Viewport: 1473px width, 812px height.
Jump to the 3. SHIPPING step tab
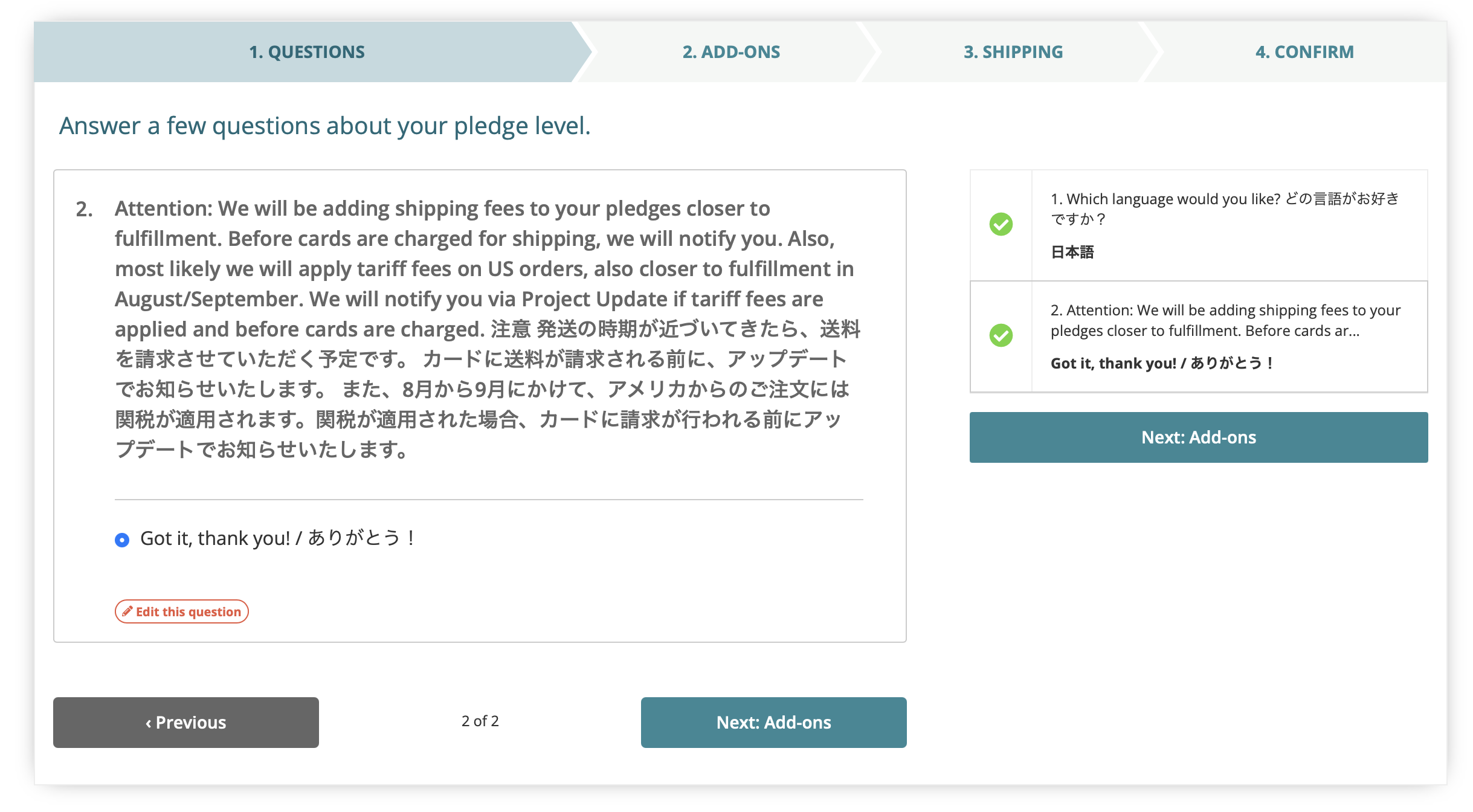point(1013,52)
